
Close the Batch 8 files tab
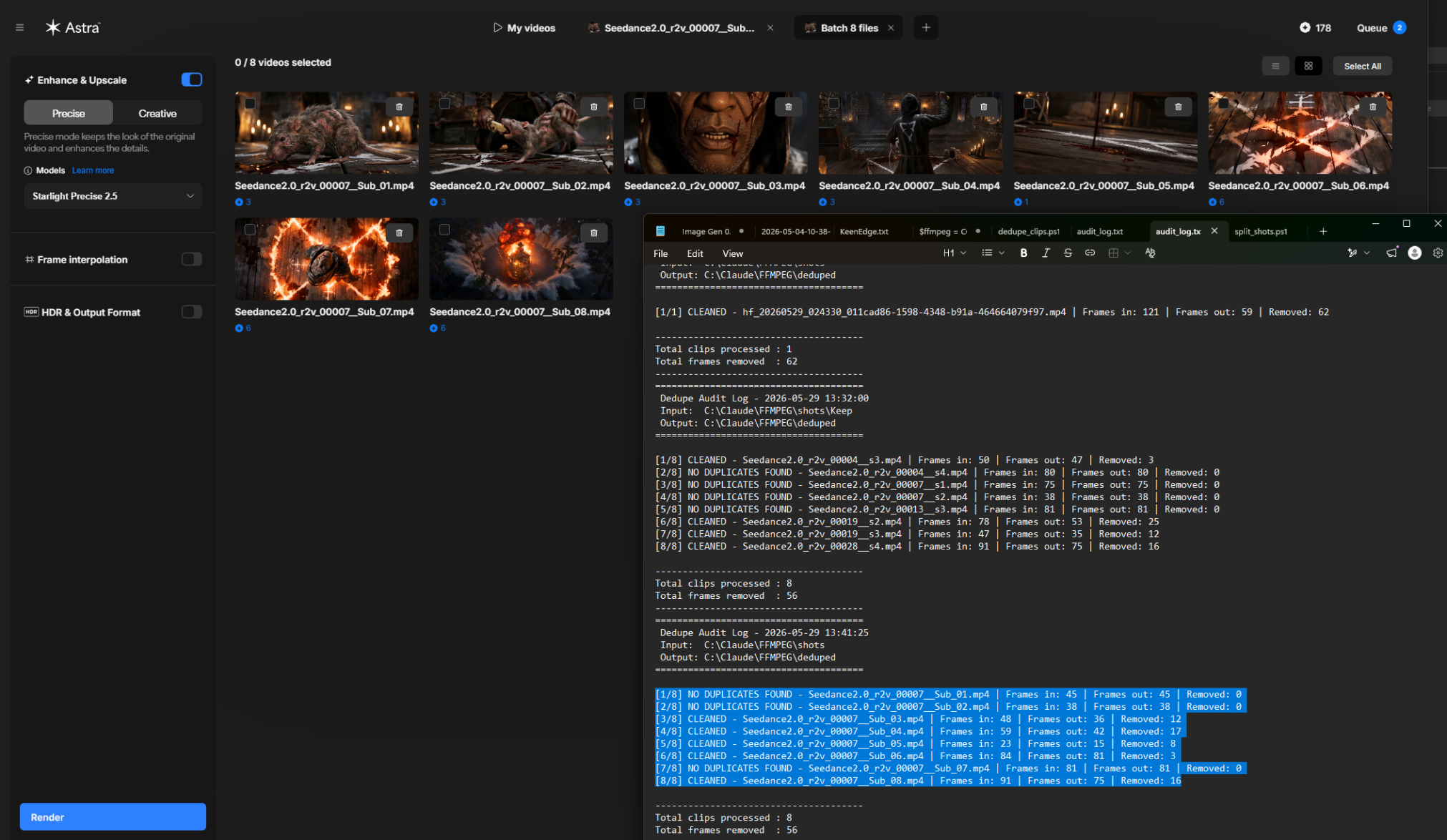click(891, 28)
